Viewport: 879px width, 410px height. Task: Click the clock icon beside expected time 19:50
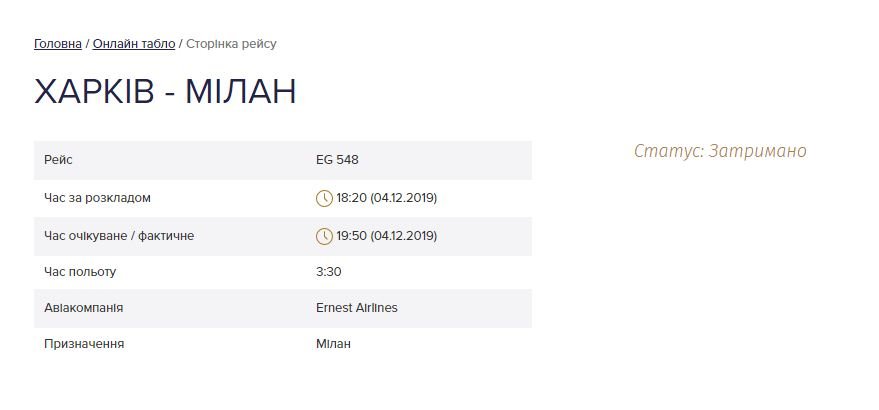[x=324, y=236]
